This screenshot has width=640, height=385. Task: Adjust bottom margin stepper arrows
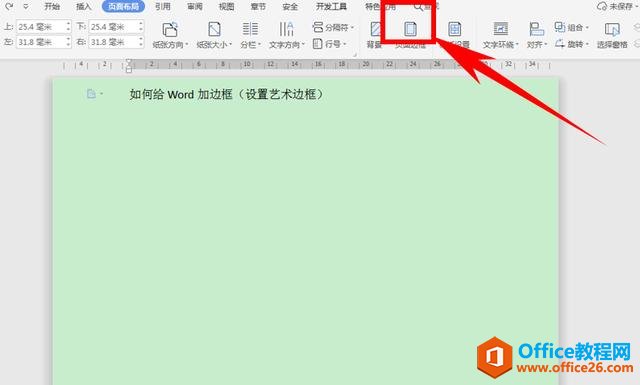[x=141, y=27]
